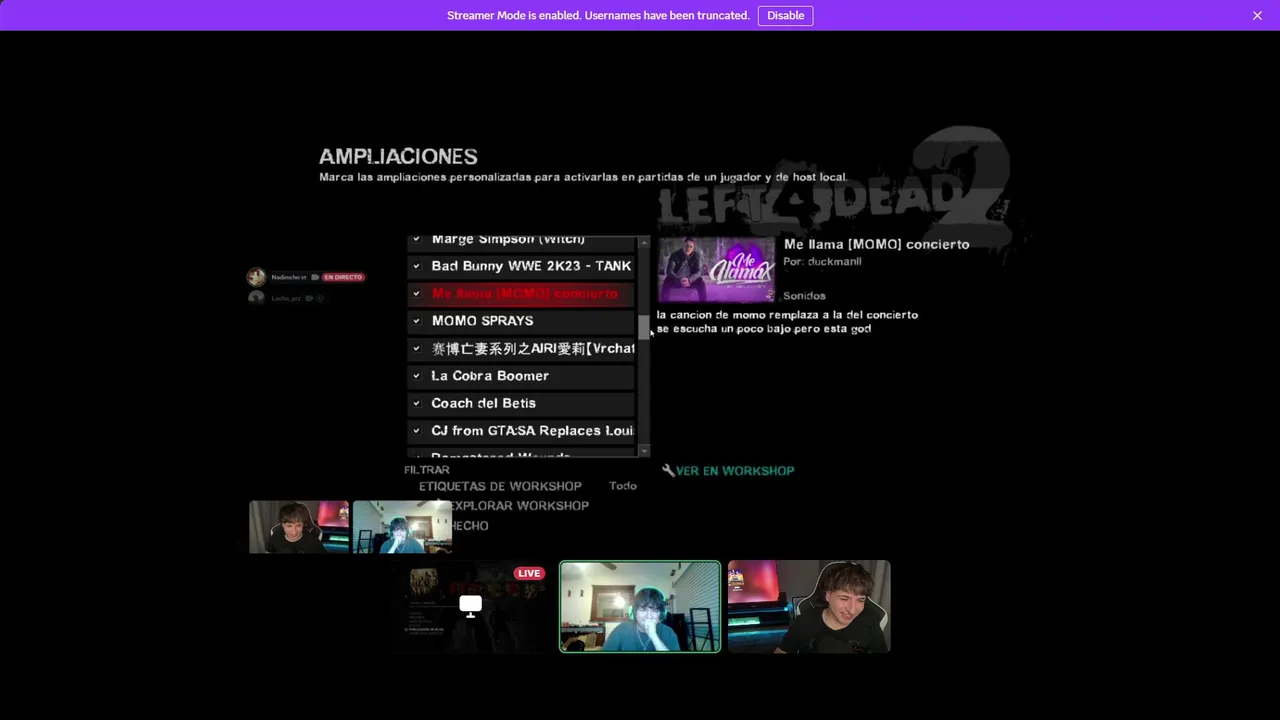Click HECHO to finish
Screen dimensions: 1280x720
(470, 526)
